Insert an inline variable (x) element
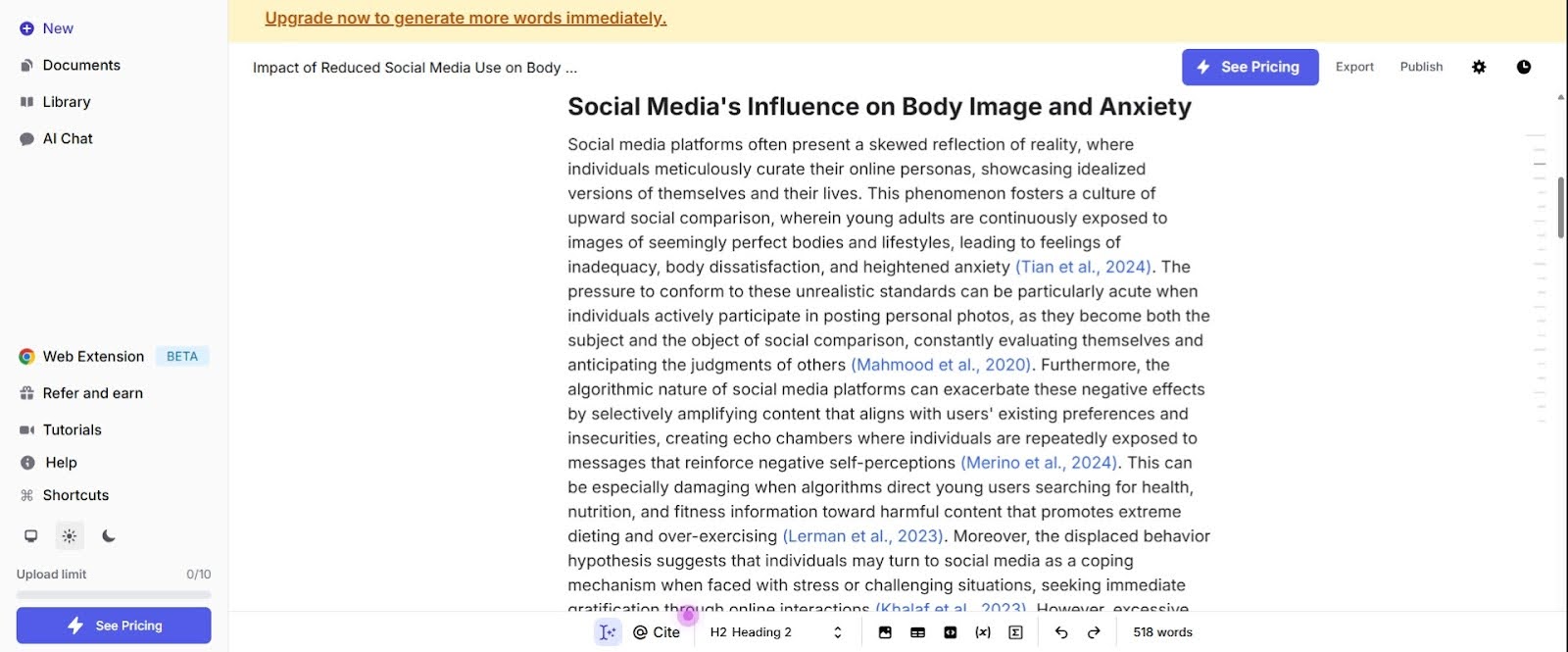The width and height of the screenshot is (1568, 652). click(x=983, y=632)
